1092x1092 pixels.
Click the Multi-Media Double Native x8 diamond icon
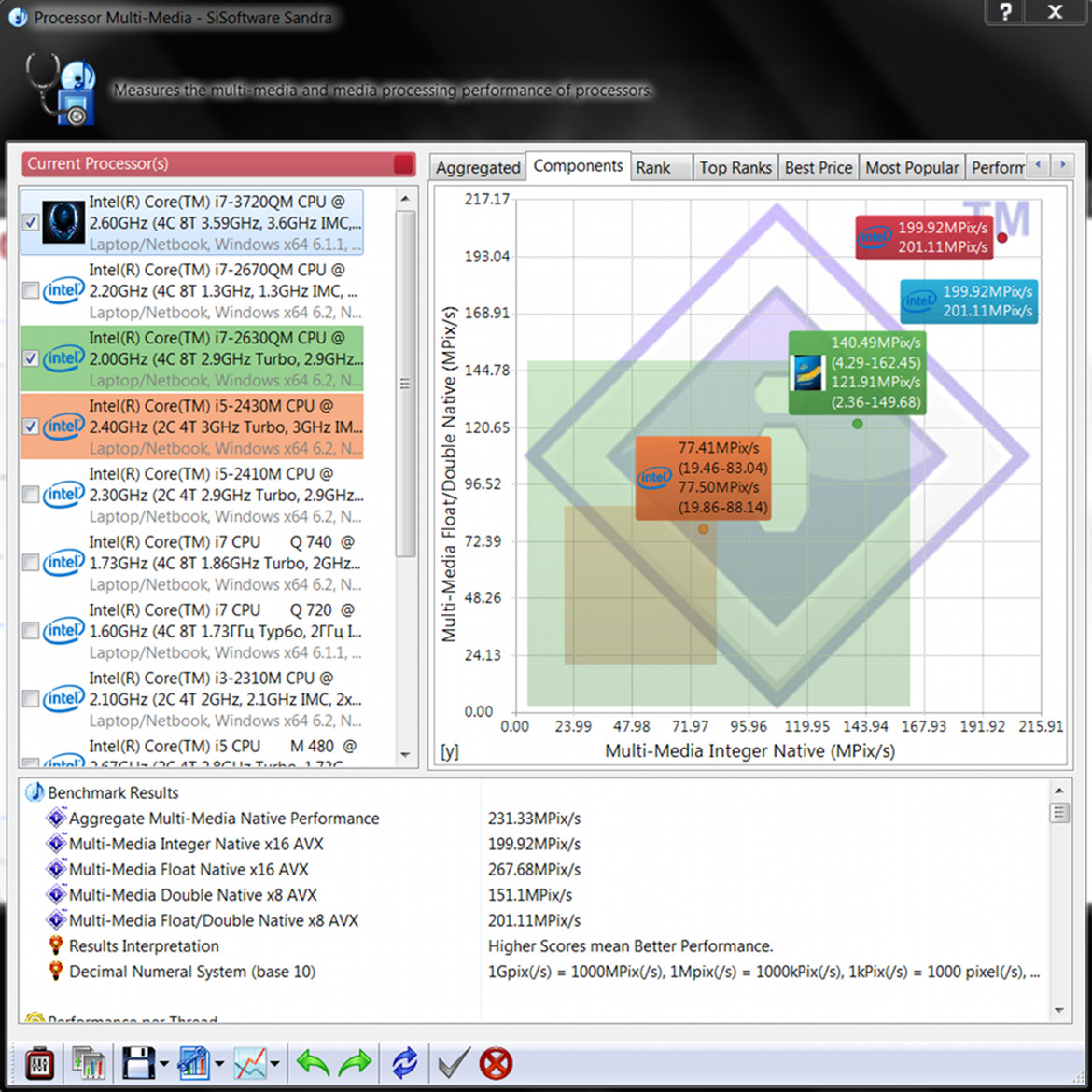[56, 894]
